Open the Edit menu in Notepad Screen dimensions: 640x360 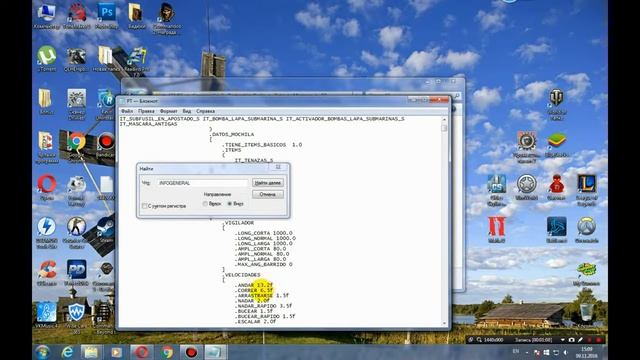pyautogui.click(x=146, y=111)
